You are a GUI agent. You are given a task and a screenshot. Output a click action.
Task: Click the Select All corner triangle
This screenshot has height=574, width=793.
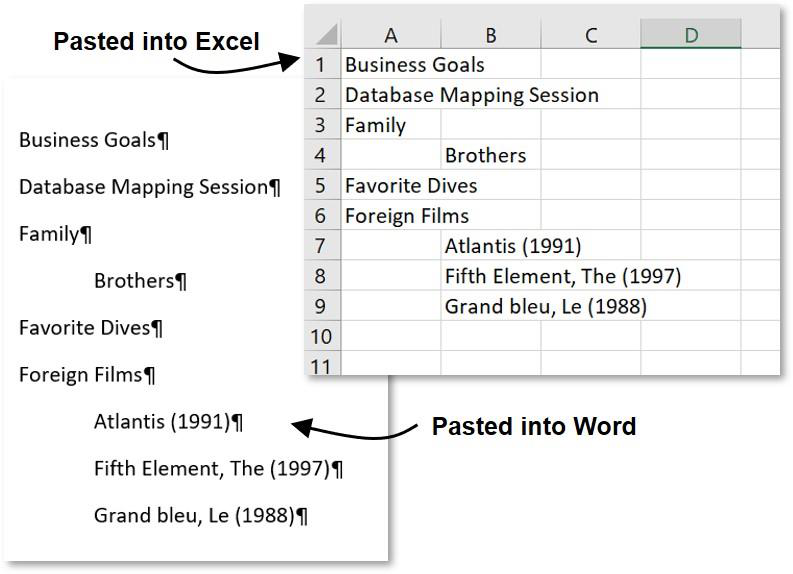324,35
